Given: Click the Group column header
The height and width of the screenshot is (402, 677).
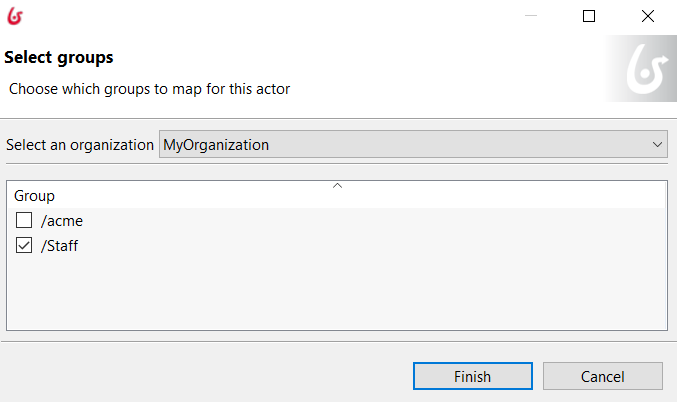Looking at the screenshot, I should click(x=34, y=196).
